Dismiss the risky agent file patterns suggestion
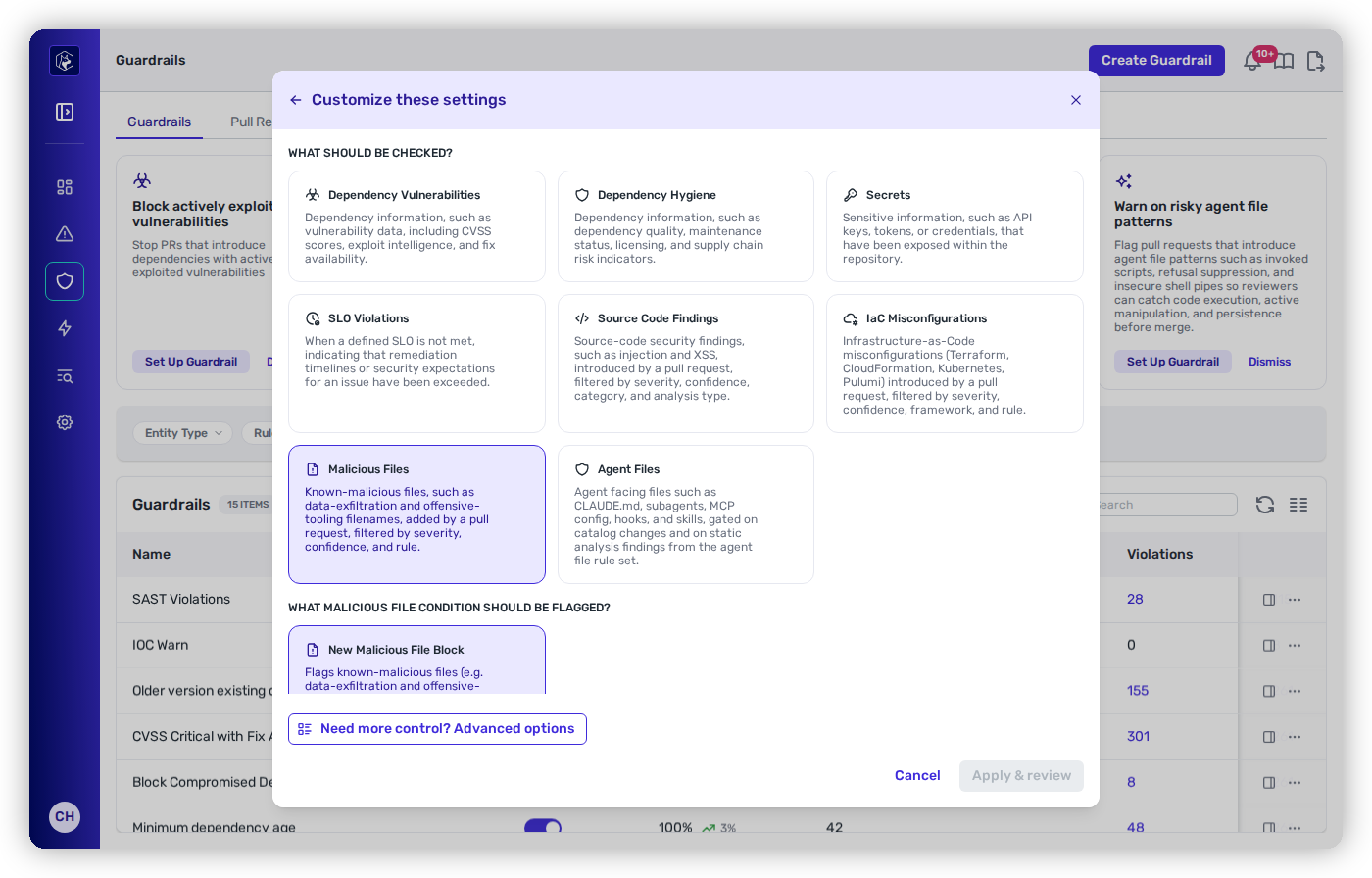The image size is (1372, 878). [1269, 362]
